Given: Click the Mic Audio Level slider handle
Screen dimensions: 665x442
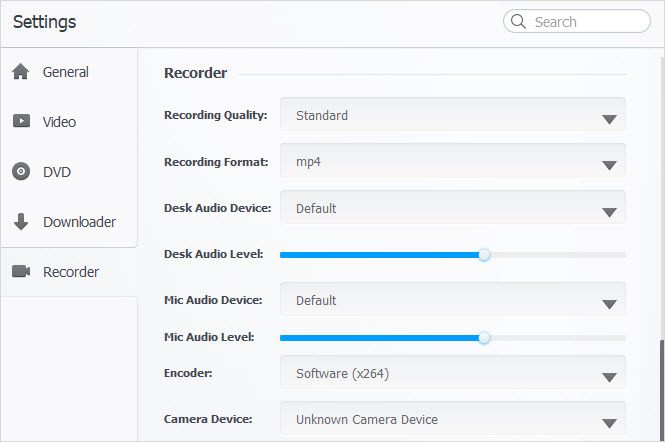Looking at the screenshot, I should (x=484, y=338).
